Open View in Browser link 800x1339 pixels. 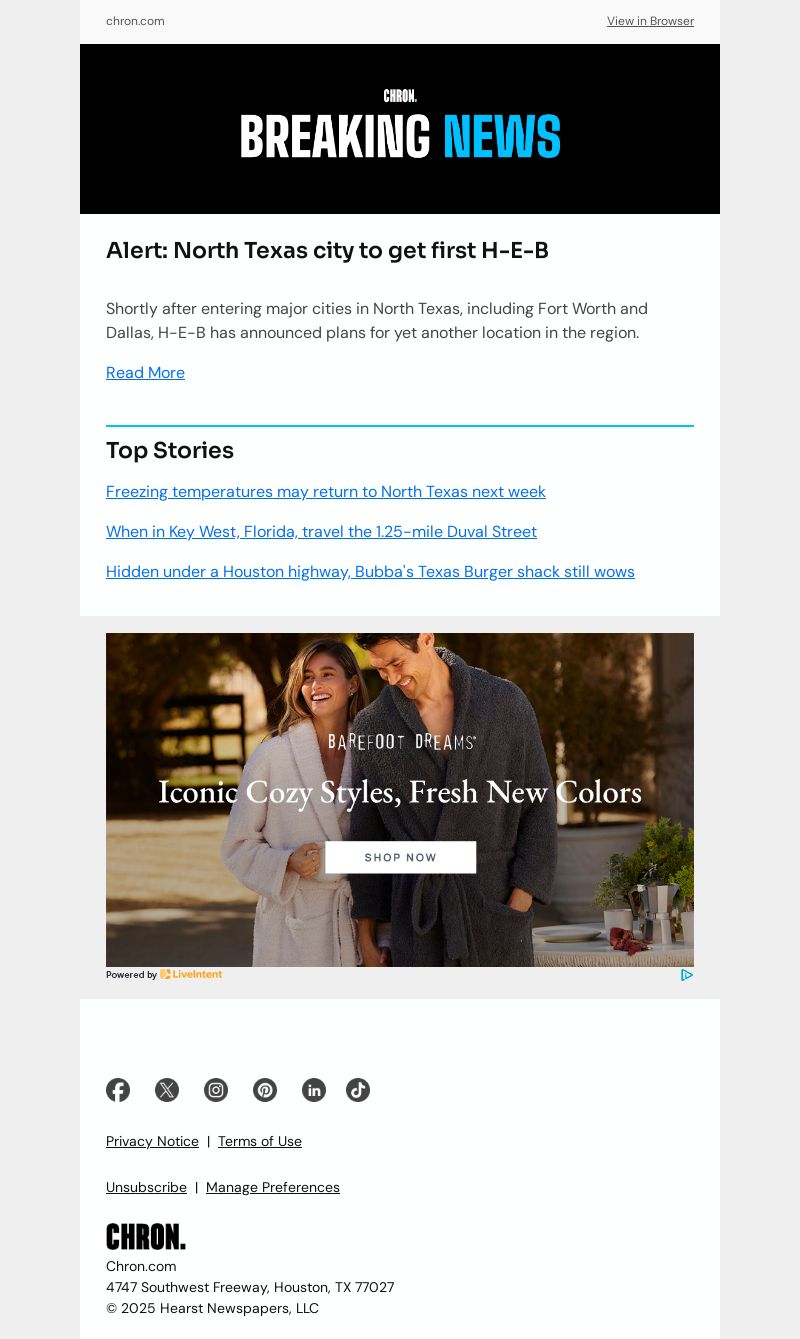[x=650, y=21]
